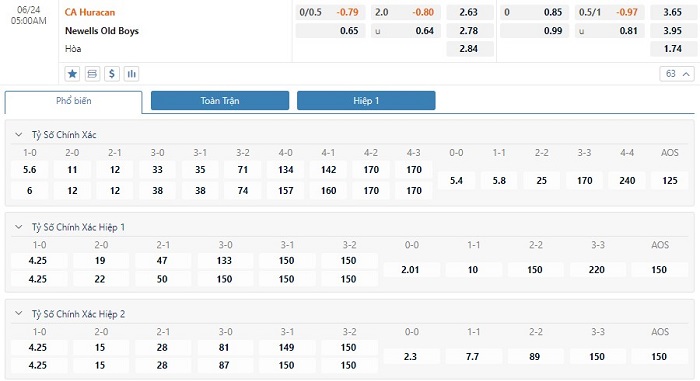Pick full match AOS odds 125

[670, 180]
